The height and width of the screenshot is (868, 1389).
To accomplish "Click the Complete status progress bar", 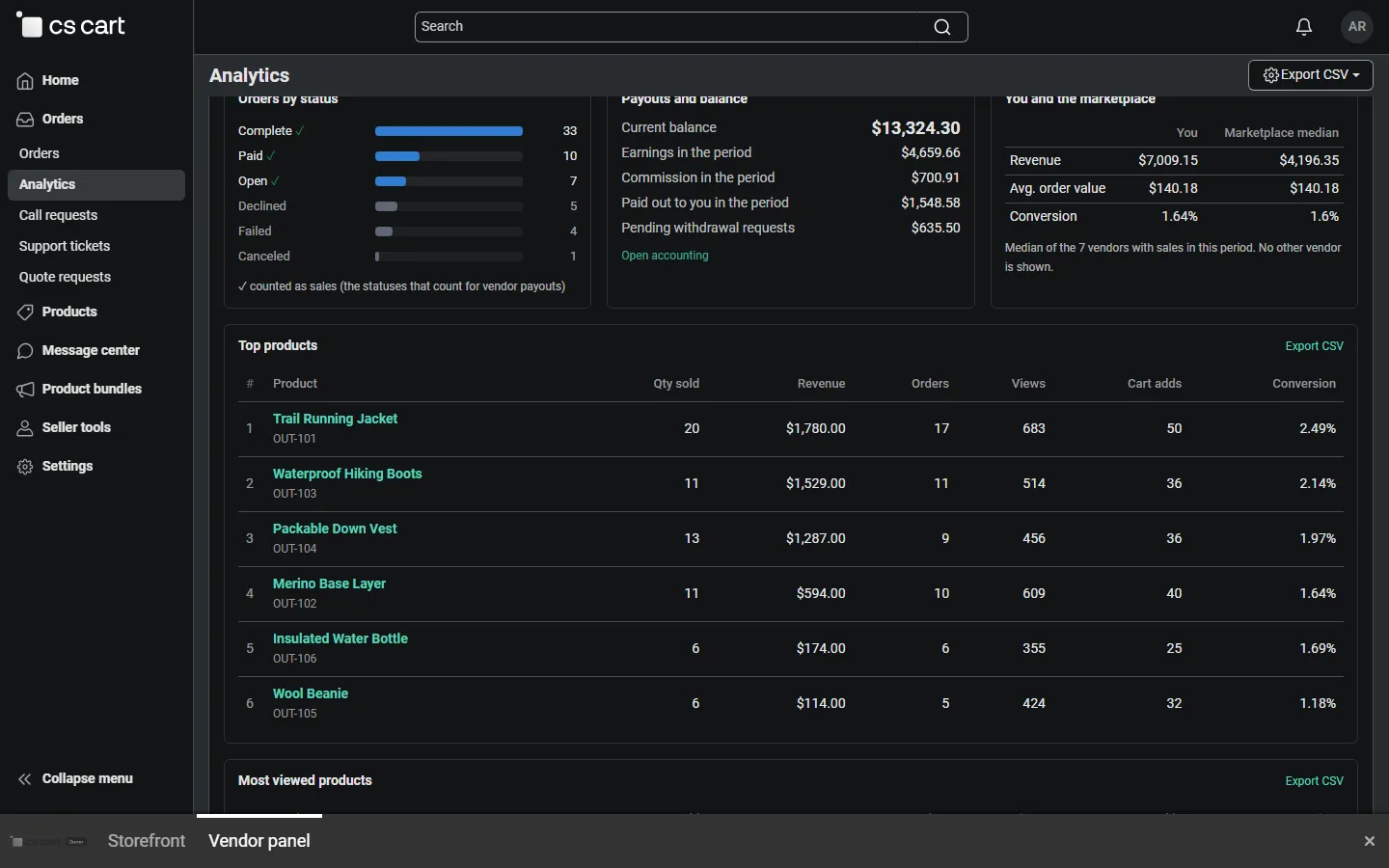I will pos(449,131).
